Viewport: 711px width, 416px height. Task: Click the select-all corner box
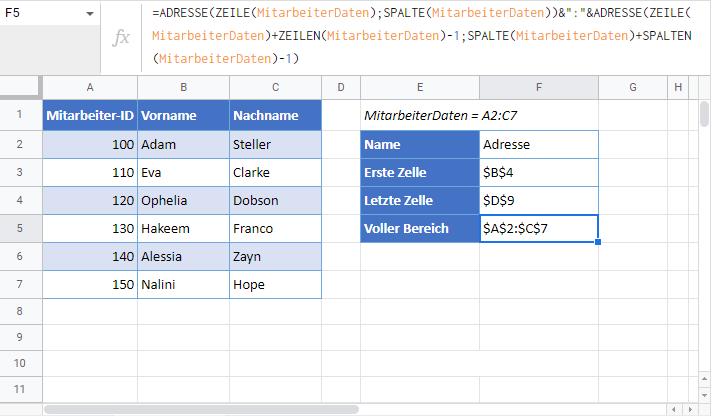tap(20, 86)
